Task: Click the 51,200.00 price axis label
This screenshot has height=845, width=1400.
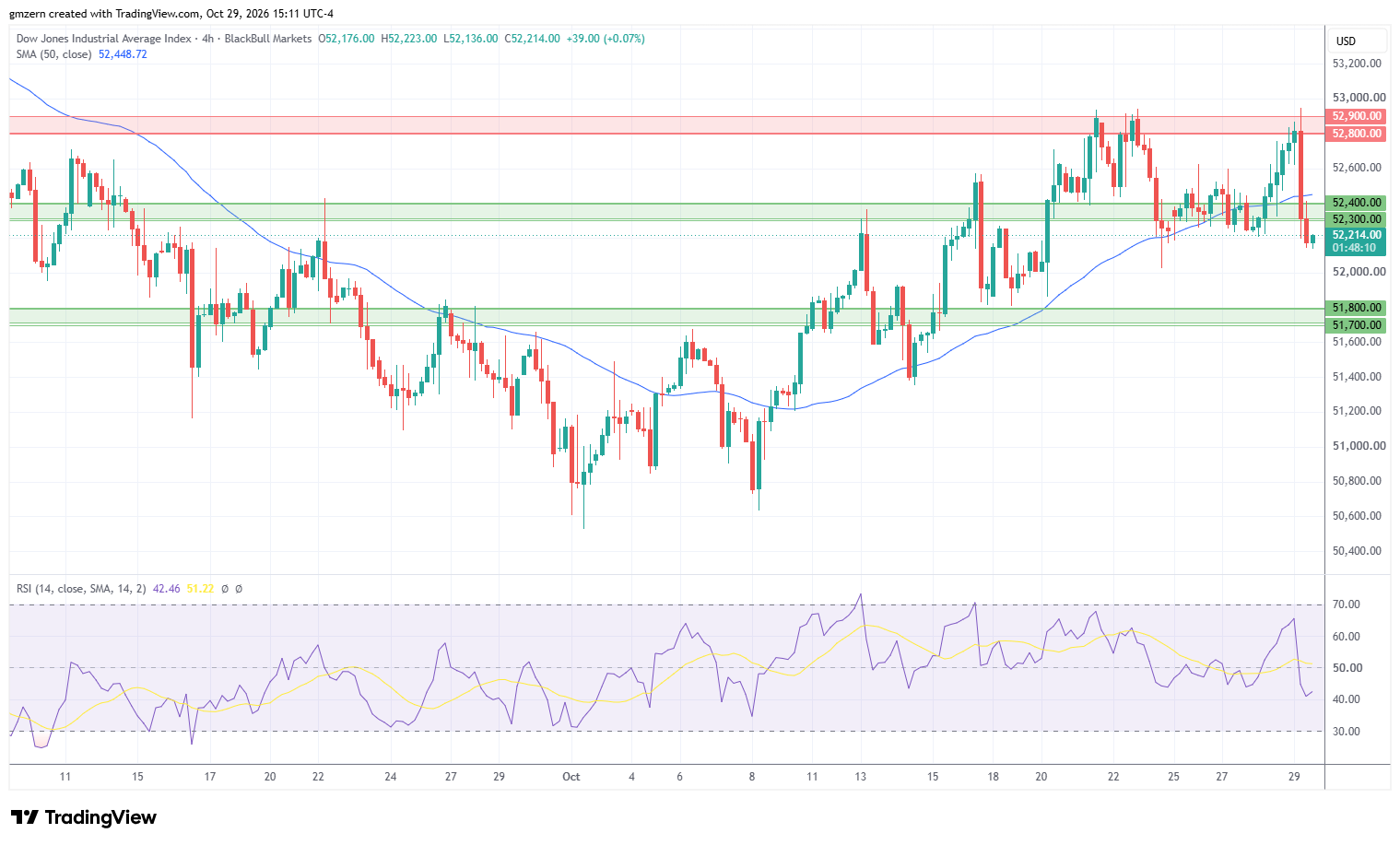Action: (x=1357, y=411)
